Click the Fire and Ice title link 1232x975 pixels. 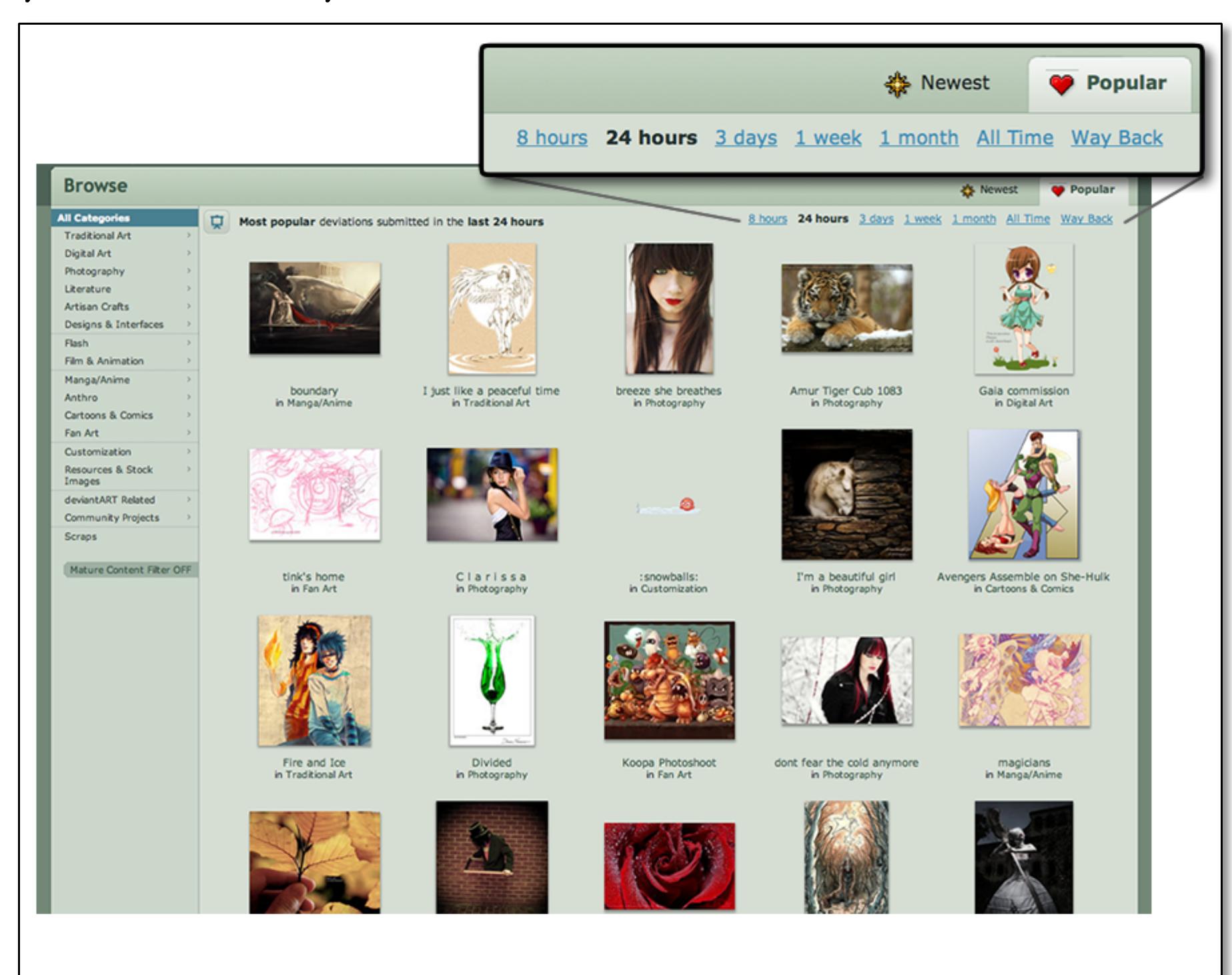click(x=314, y=762)
